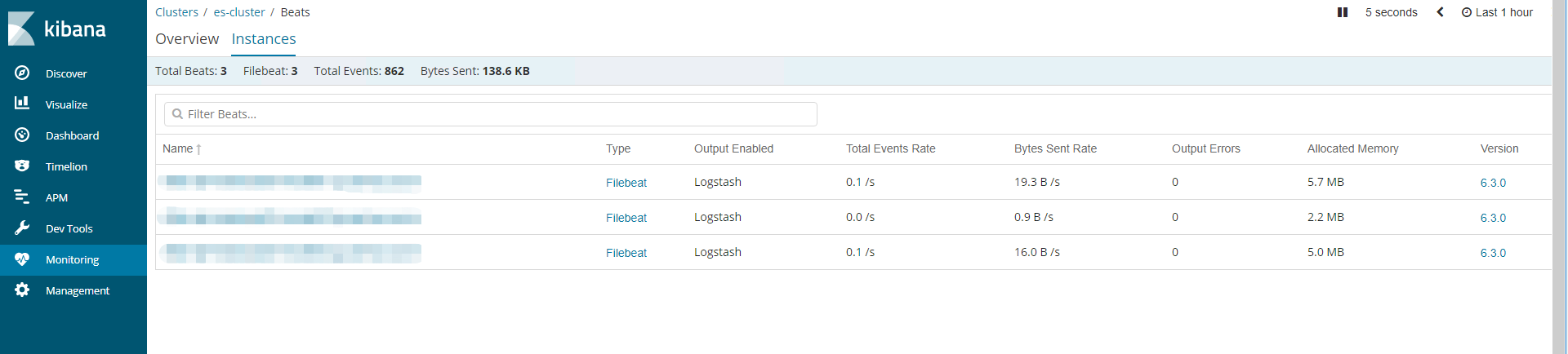
Task: Sort by Total Events Rate column
Action: 890,148
